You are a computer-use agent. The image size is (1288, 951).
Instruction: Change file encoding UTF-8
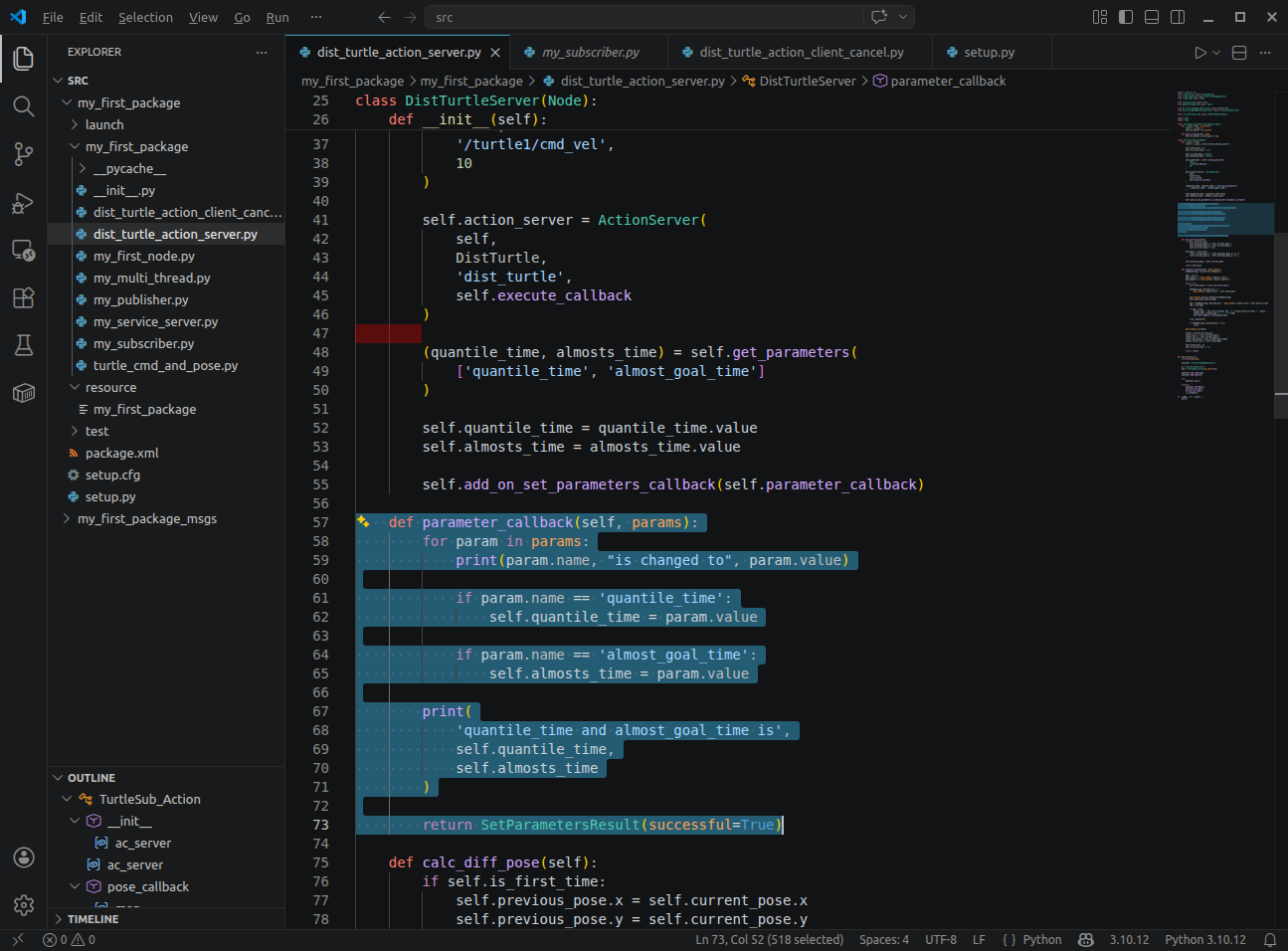[941, 940]
